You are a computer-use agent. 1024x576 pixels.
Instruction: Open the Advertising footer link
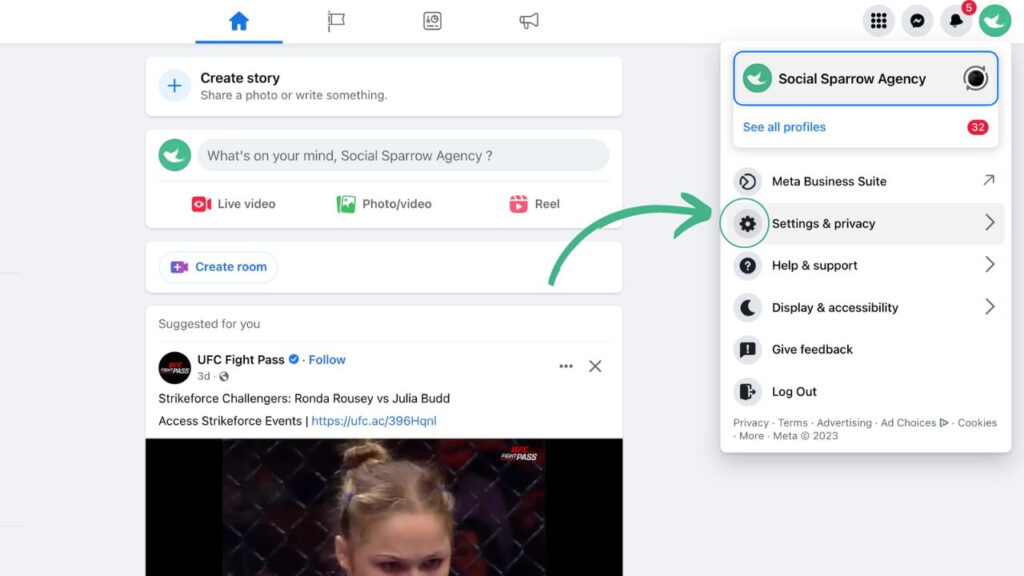coord(844,423)
